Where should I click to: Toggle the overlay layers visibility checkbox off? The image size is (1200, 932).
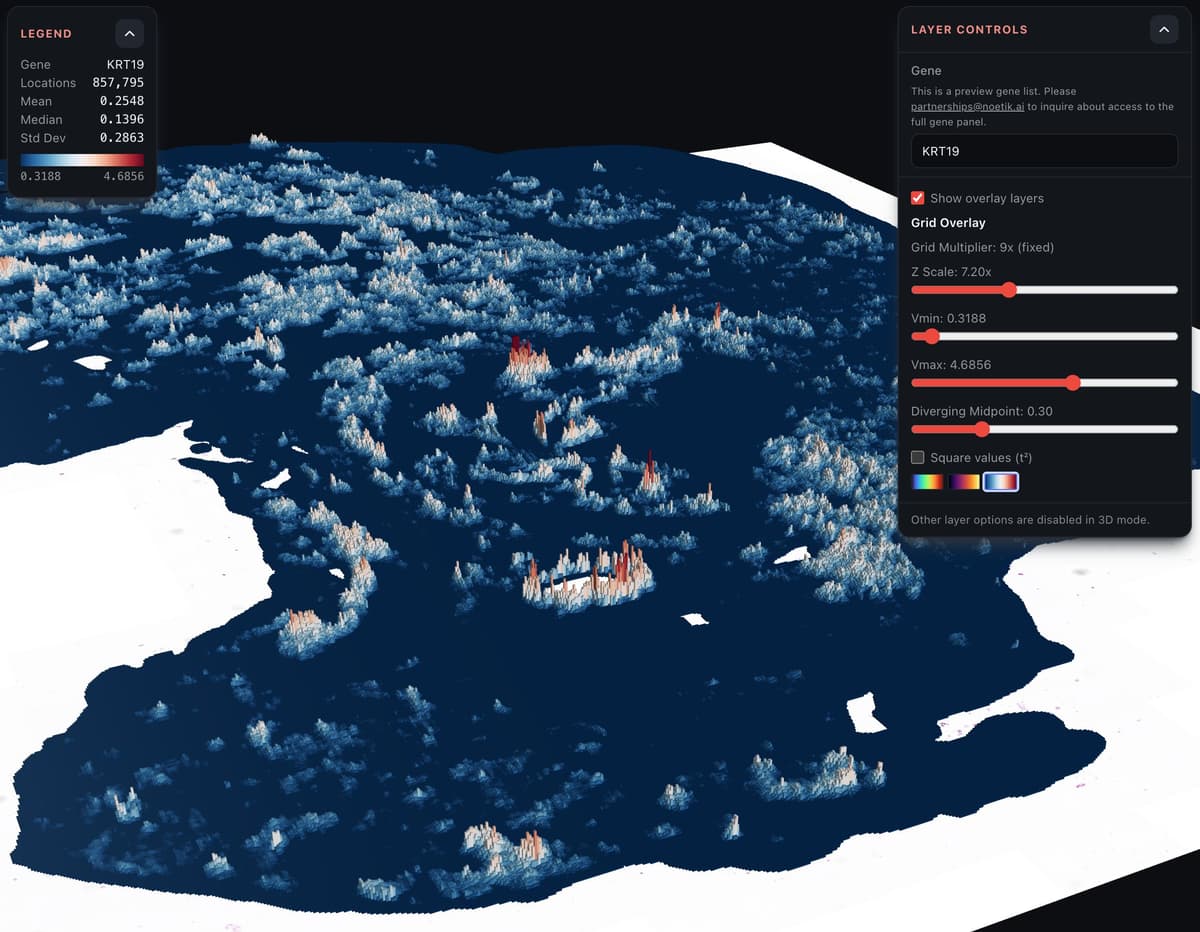917,198
